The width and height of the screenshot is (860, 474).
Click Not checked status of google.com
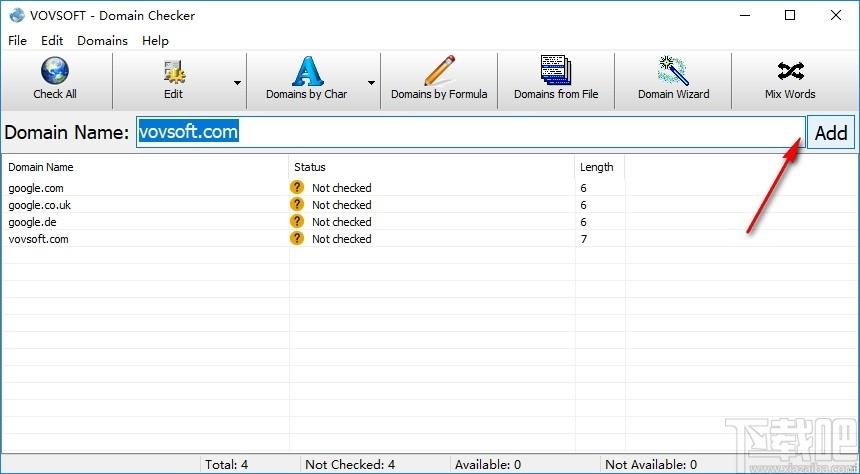click(x=342, y=188)
